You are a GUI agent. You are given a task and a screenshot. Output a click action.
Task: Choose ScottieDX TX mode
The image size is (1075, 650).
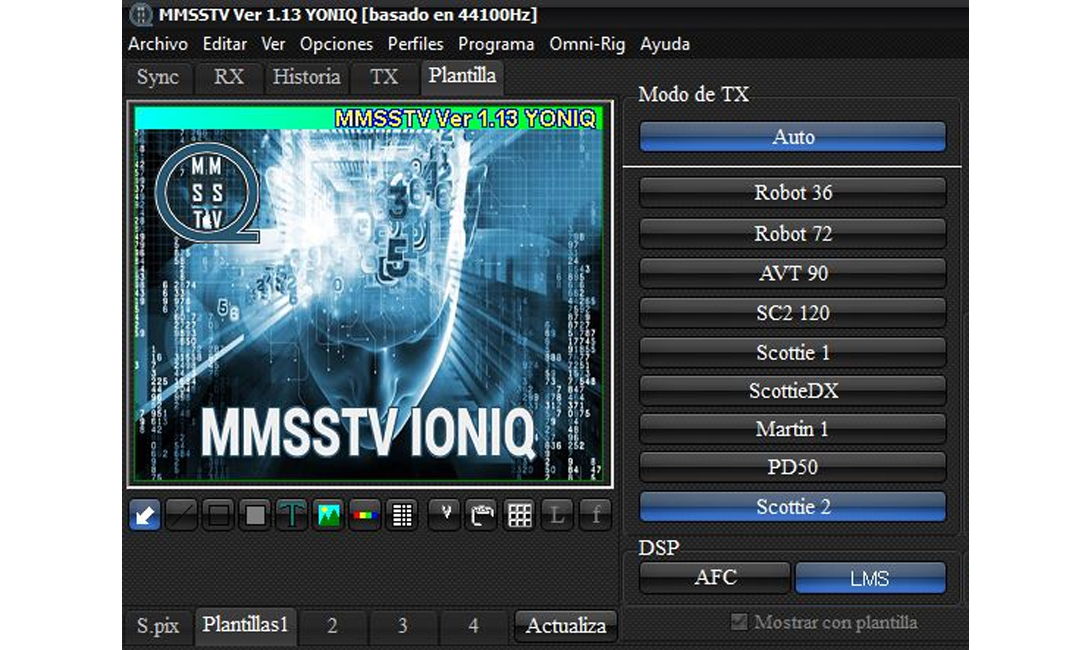click(x=793, y=391)
